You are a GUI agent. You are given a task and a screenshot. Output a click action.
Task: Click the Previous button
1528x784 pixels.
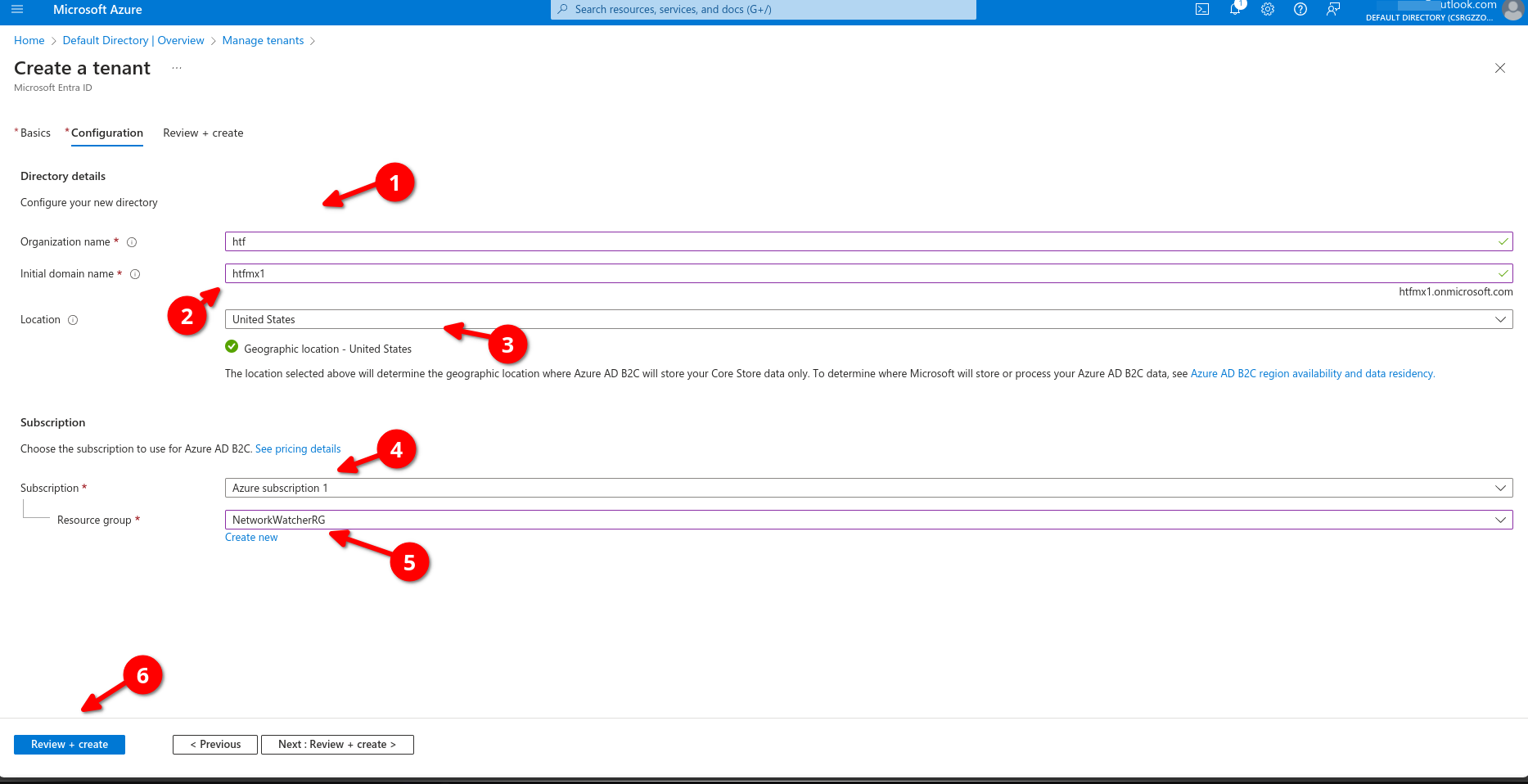coord(215,745)
